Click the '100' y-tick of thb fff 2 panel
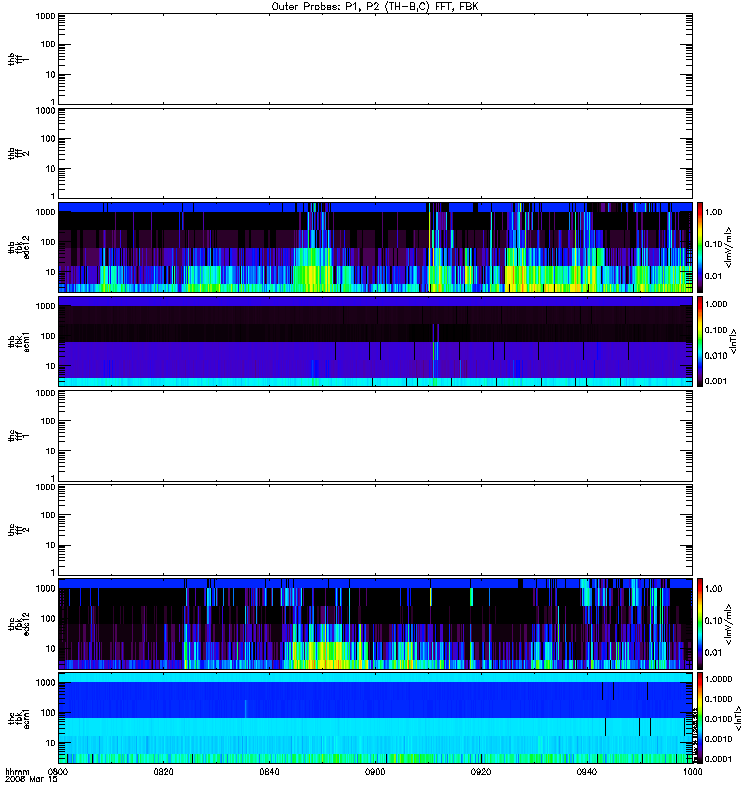Screen dimensions: 750x800 (48, 139)
